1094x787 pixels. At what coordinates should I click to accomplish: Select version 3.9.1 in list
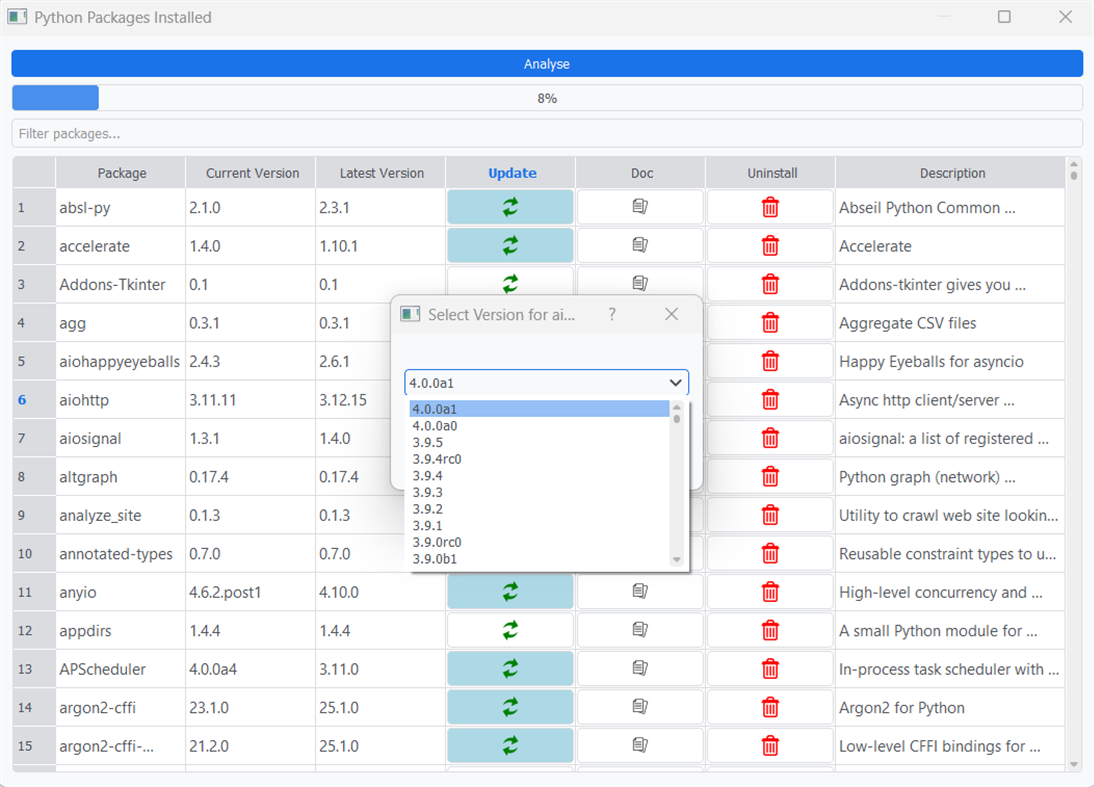[539, 525]
